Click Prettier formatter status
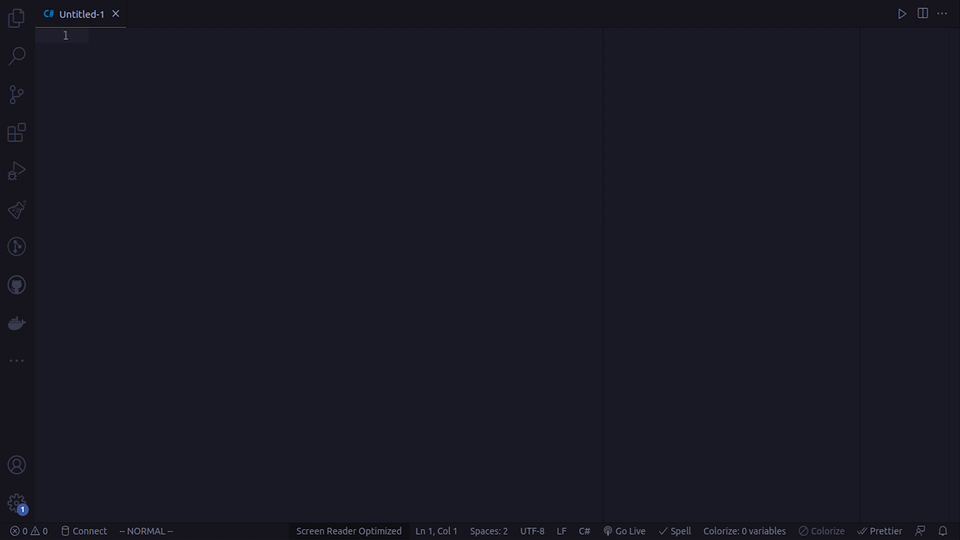Image resolution: width=960 pixels, height=540 pixels. tap(880, 531)
